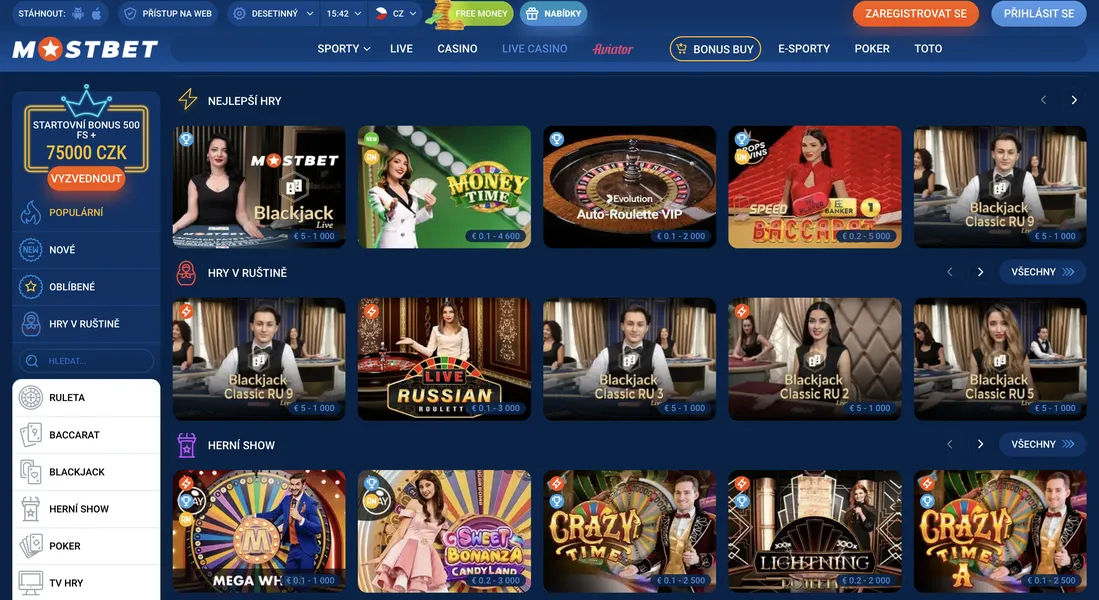Expand the CZ language selector
The width and height of the screenshot is (1099, 600).
(395, 13)
